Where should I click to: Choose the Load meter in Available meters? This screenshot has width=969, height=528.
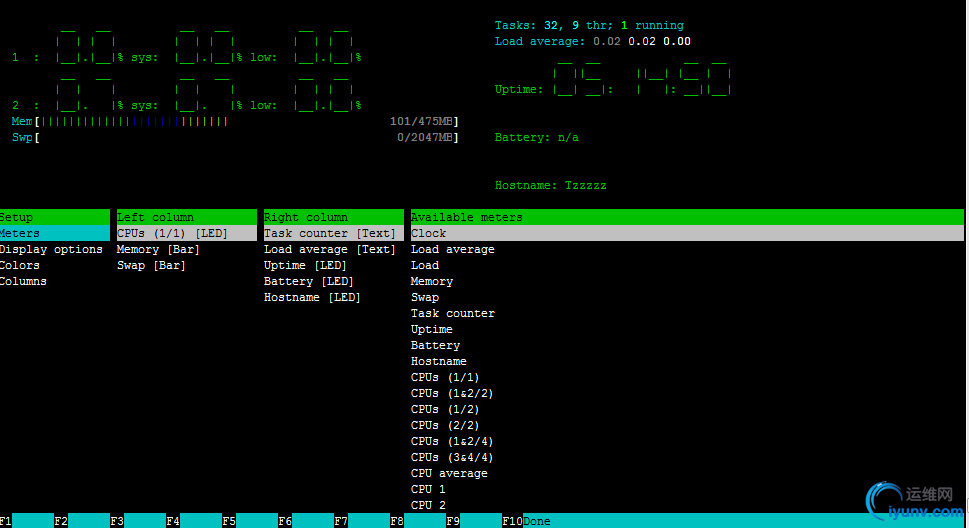[425, 265]
